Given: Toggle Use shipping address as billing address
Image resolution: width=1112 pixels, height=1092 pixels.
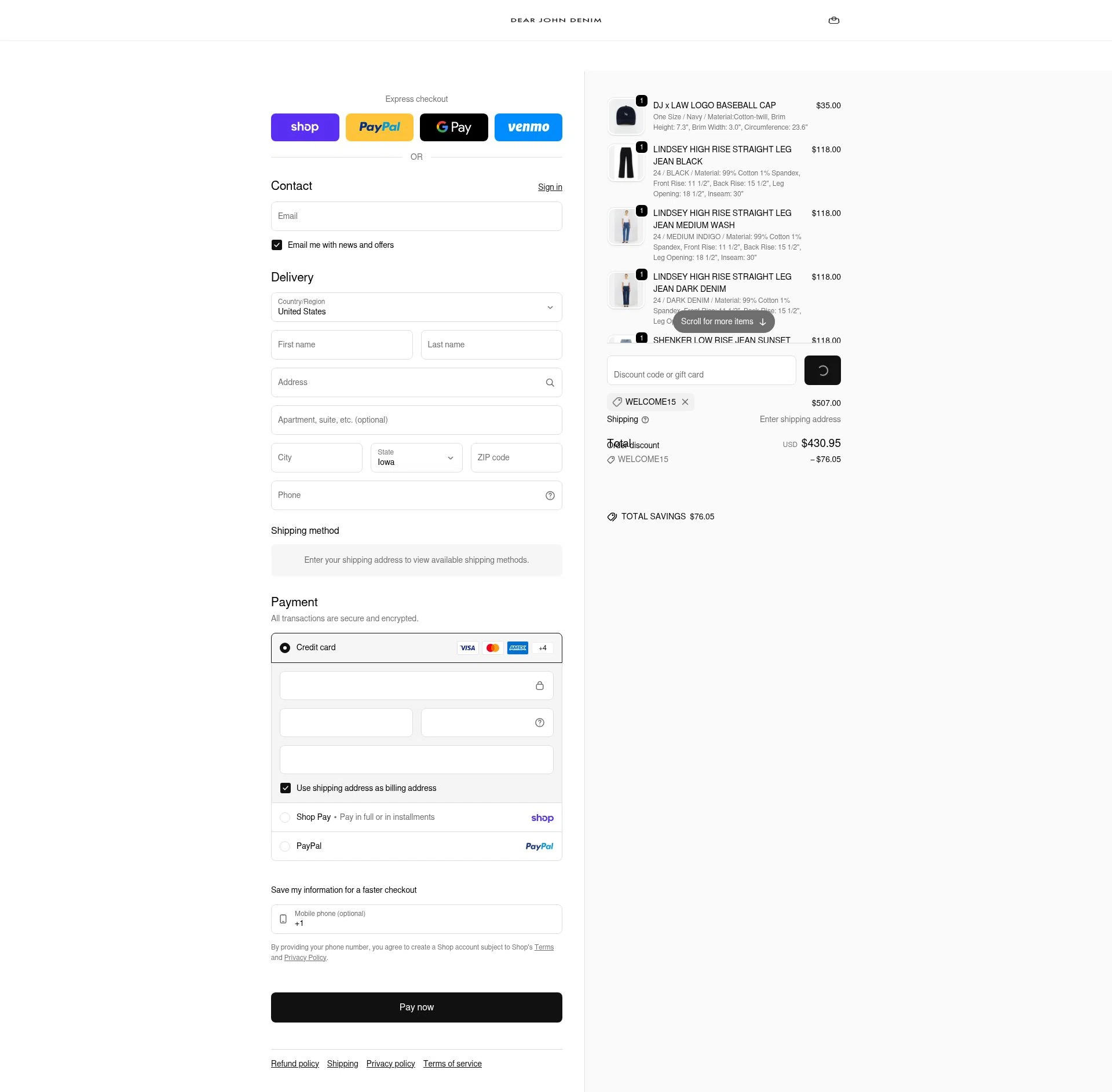Looking at the screenshot, I should (x=285, y=788).
